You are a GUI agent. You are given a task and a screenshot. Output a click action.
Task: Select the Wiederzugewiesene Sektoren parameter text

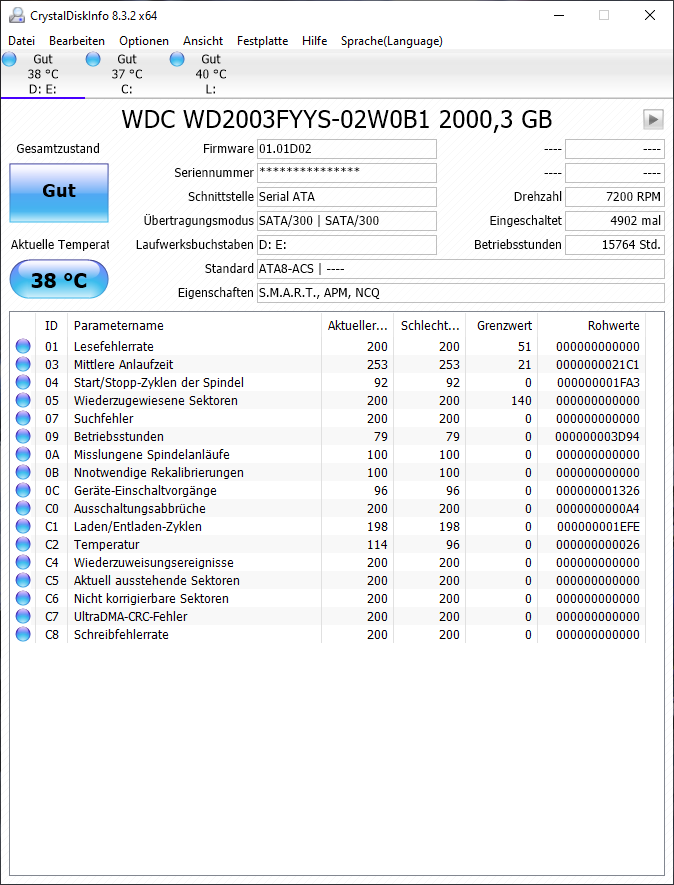(156, 401)
